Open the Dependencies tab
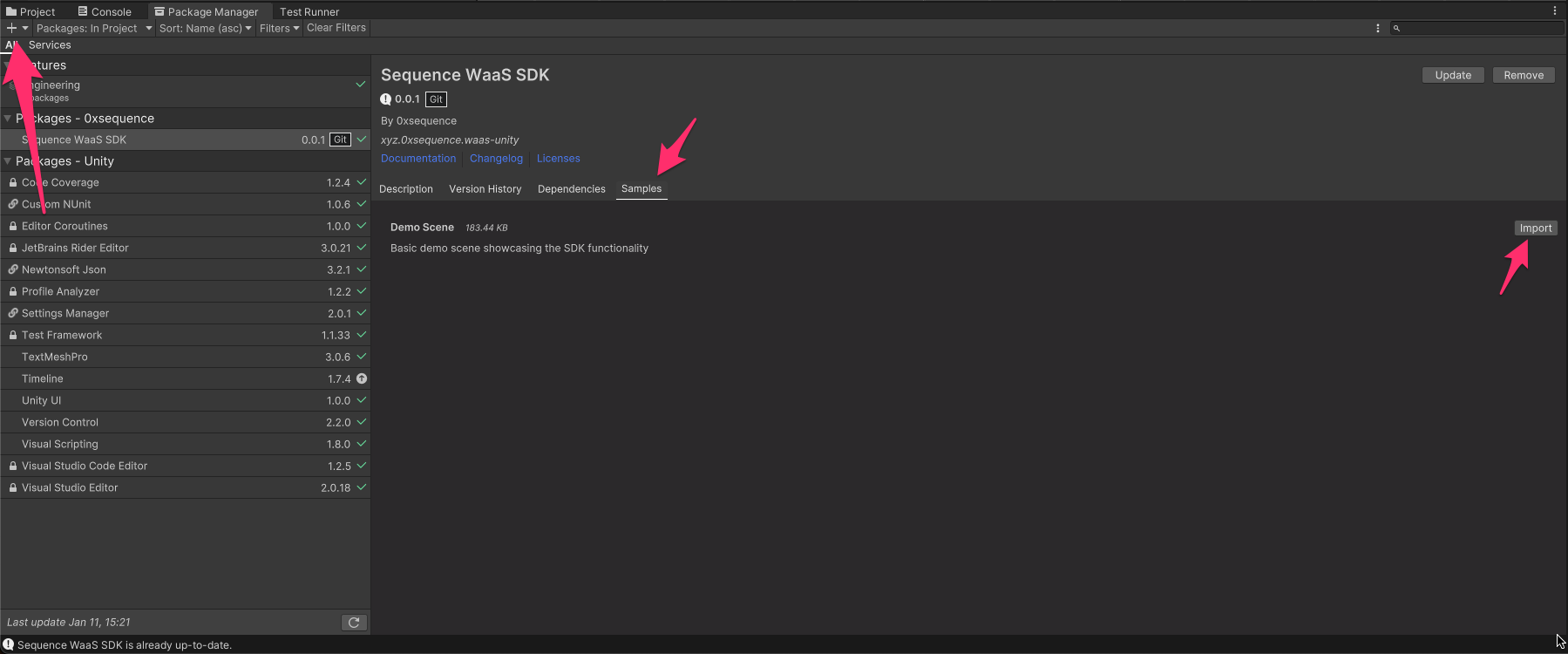Screen dimensions: 1568x654 pos(571,189)
